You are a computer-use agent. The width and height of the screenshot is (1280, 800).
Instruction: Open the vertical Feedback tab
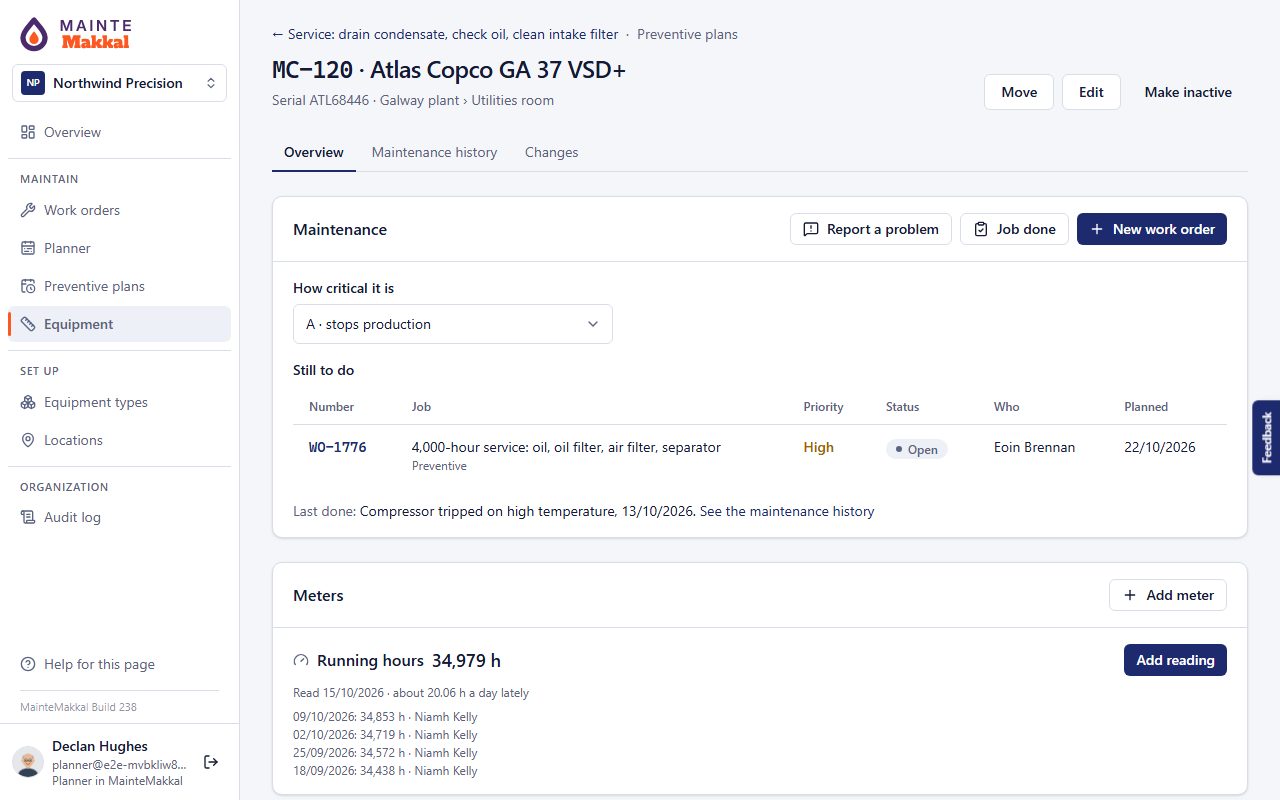pos(1266,437)
